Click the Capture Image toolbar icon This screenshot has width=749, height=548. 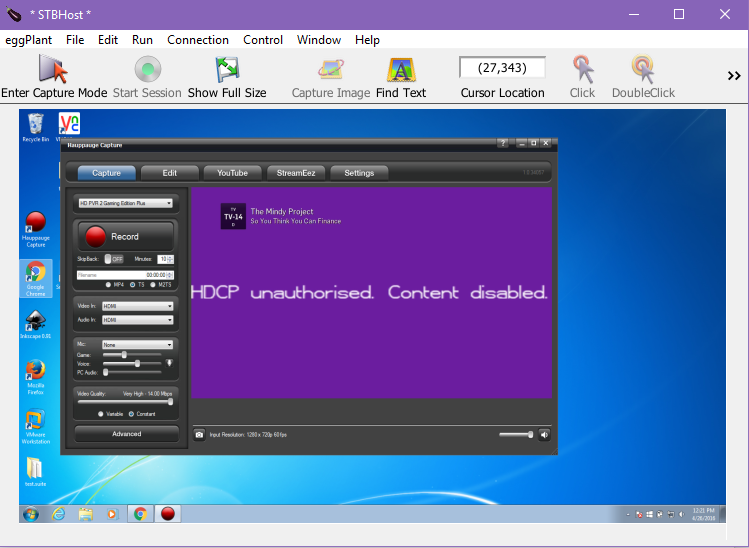331,69
